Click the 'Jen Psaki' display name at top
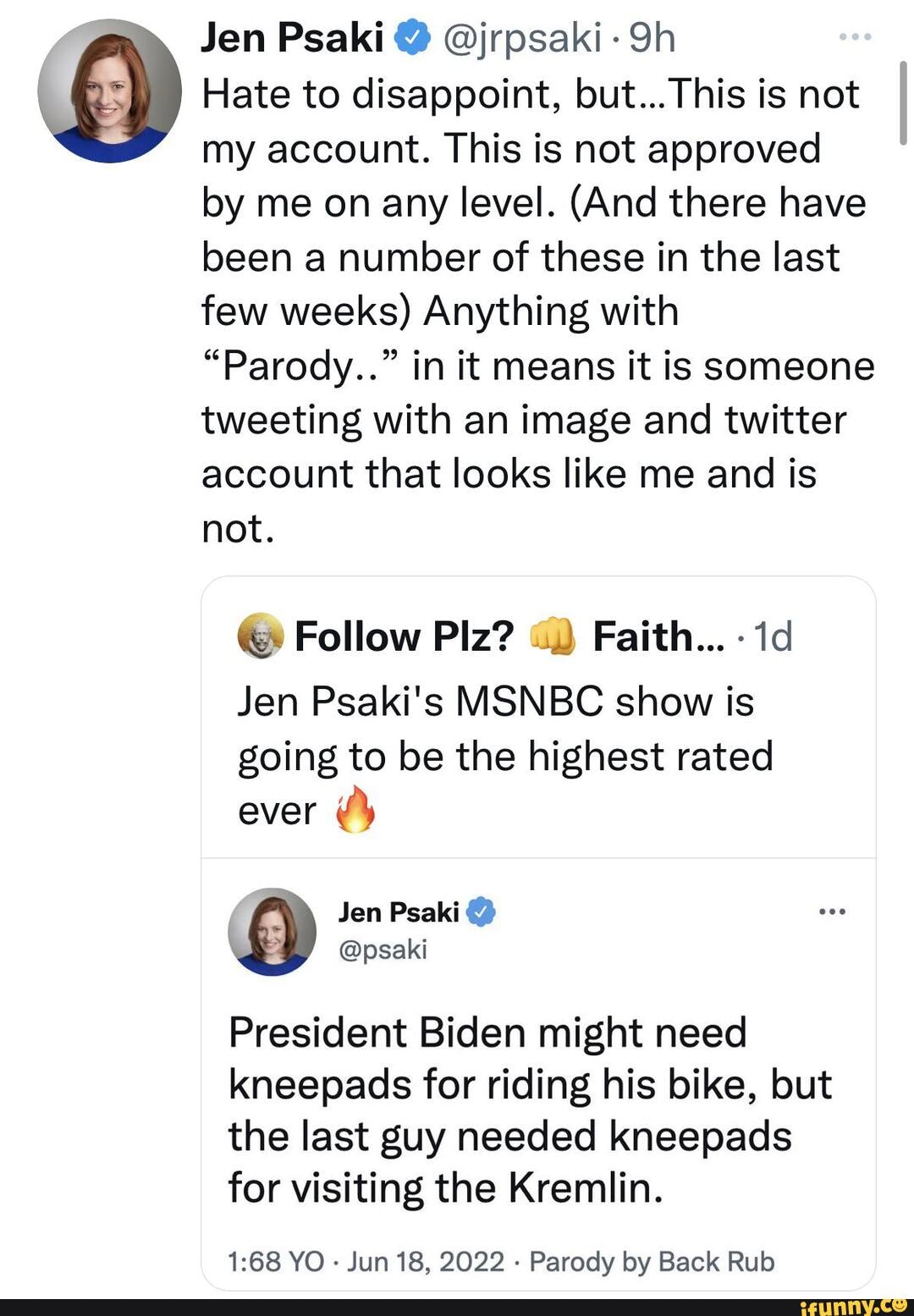 pyautogui.click(x=292, y=38)
